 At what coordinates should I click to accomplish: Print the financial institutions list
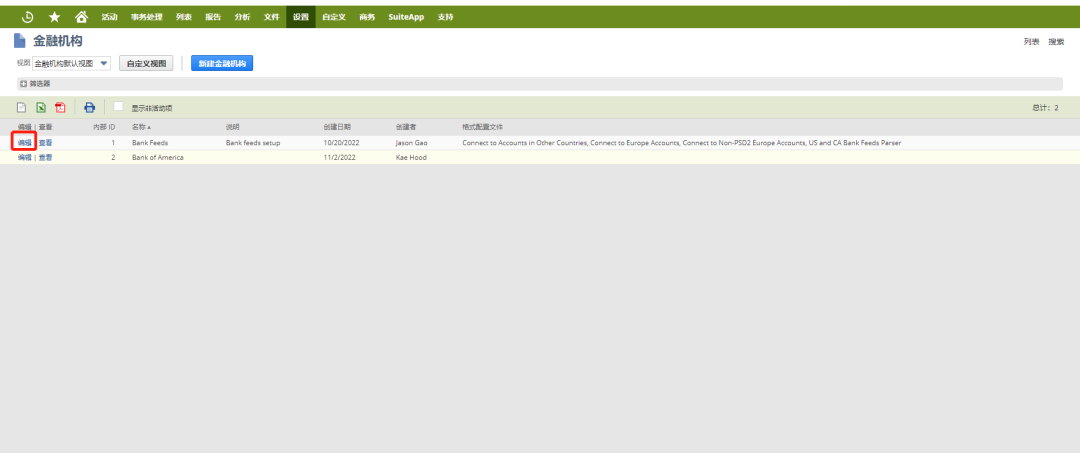tap(90, 107)
